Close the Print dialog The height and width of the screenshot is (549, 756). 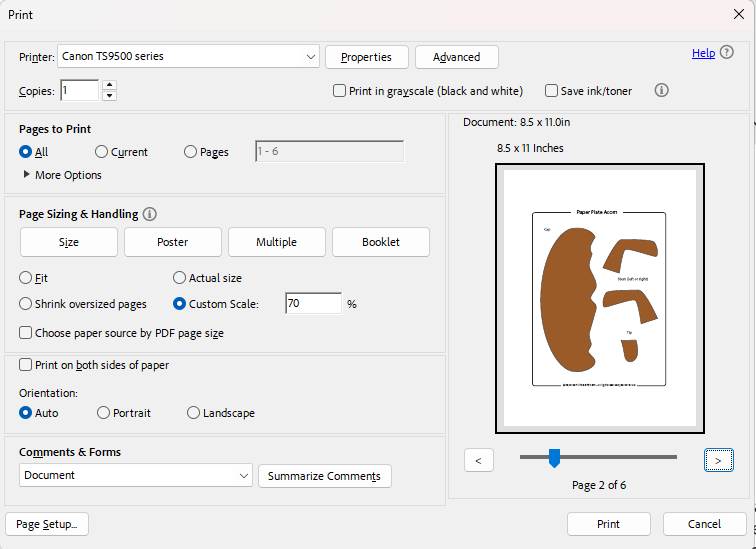pyautogui.click(x=739, y=14)
